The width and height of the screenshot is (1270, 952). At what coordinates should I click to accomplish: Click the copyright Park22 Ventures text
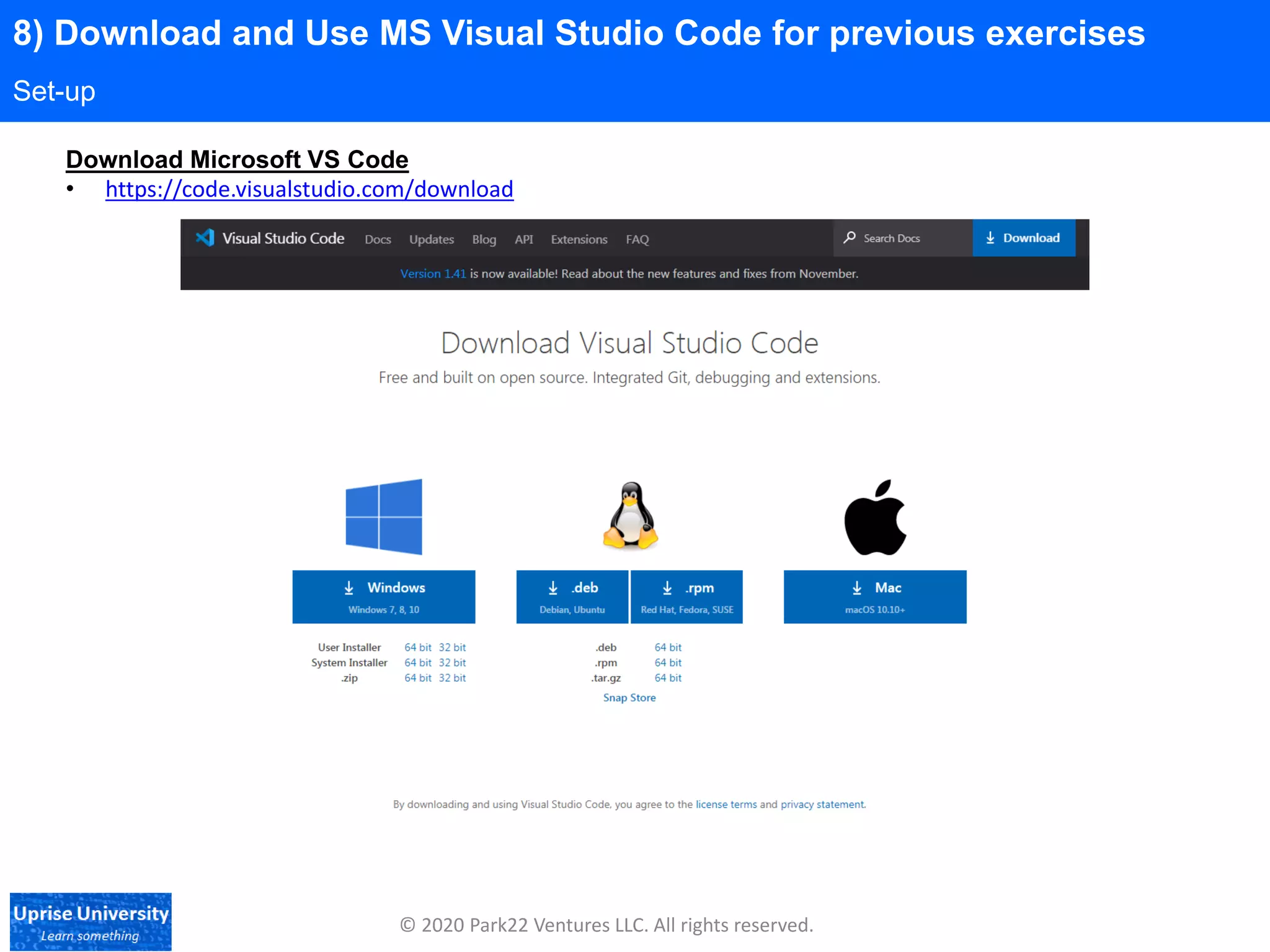pos(606,925)
